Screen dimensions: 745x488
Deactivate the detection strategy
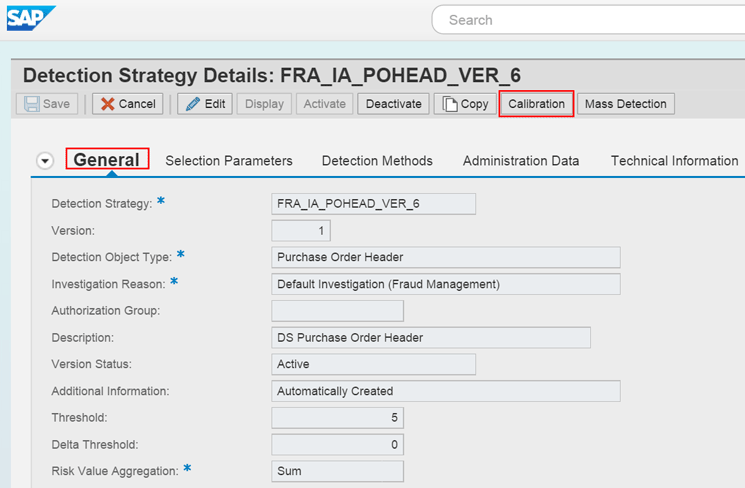pyautogui.click(x=393, y=104)
